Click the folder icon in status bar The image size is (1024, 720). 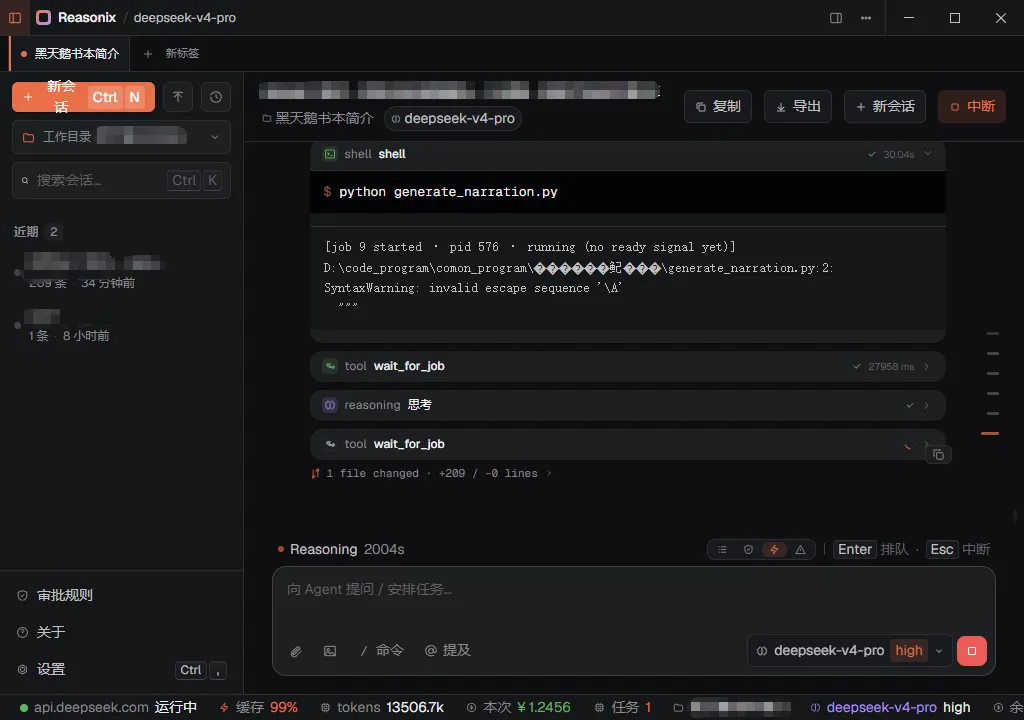coord(679,708)
